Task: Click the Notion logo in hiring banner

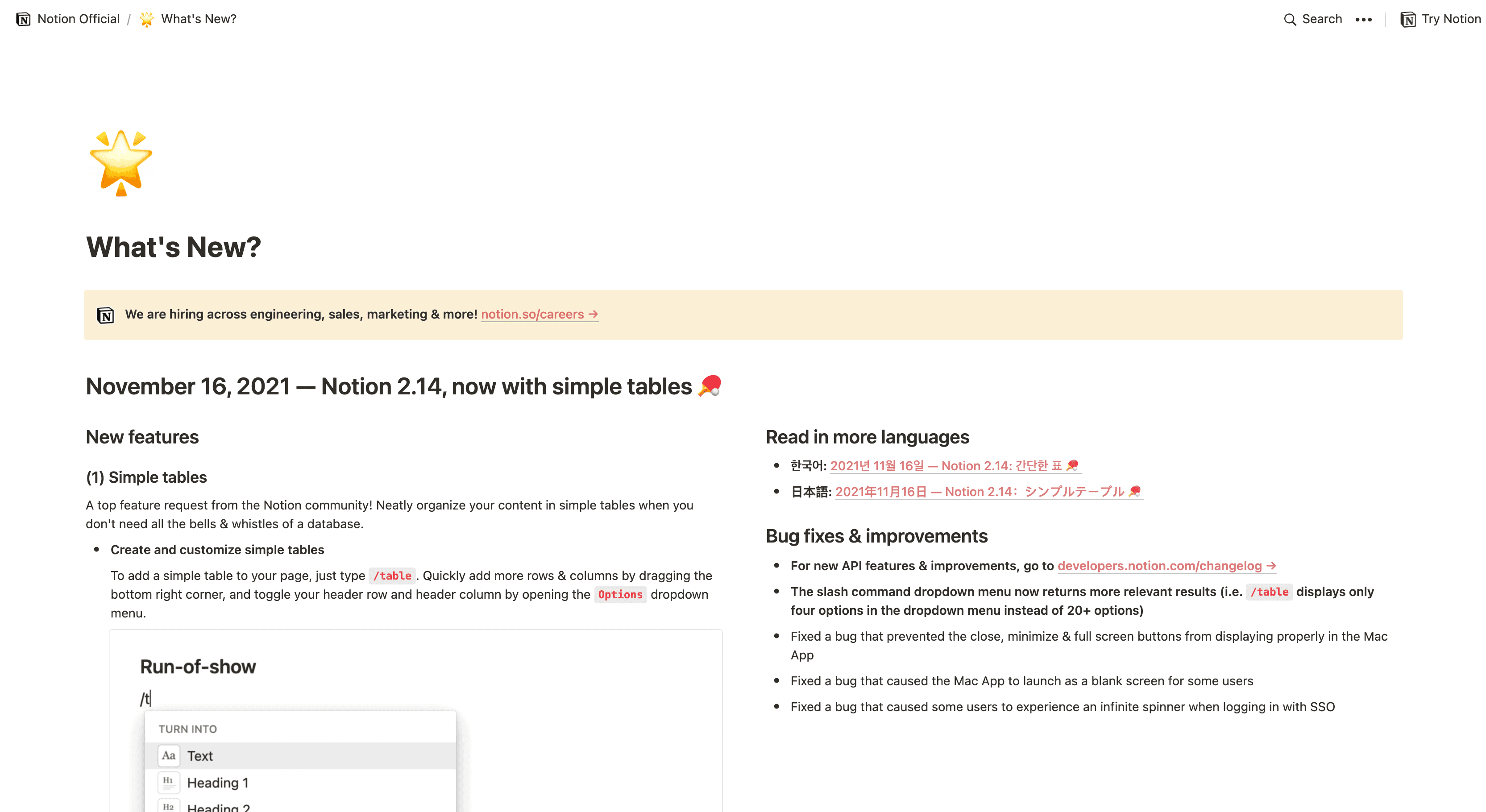Action: [107, 314]
